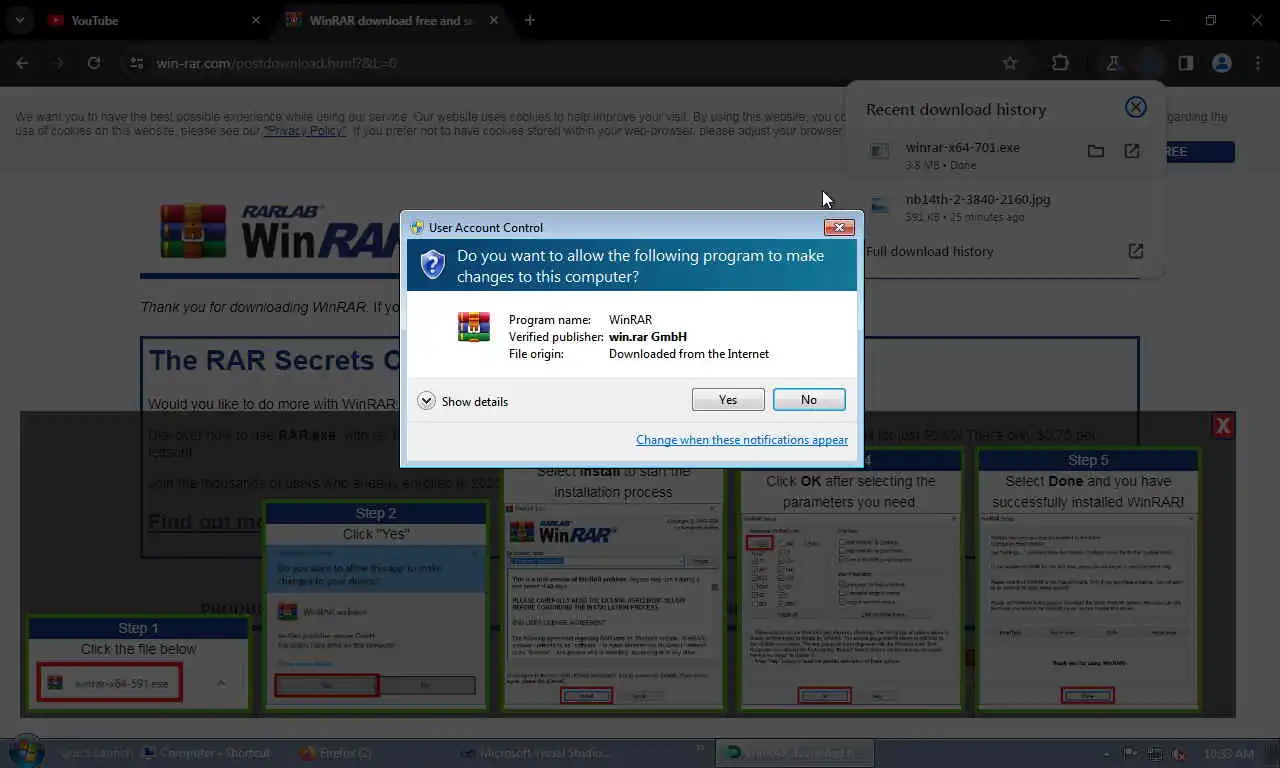The width and height of the screenshot is (1280, 768).
Task: Show winrar-x64-701.exe in folder
Action: (1096, 151)
